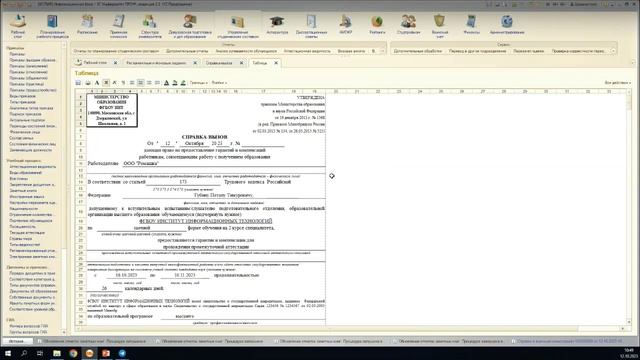The image size is (640, 360).
Task: Open Chrome from the taskbar
Action: (x=73, y=353)
